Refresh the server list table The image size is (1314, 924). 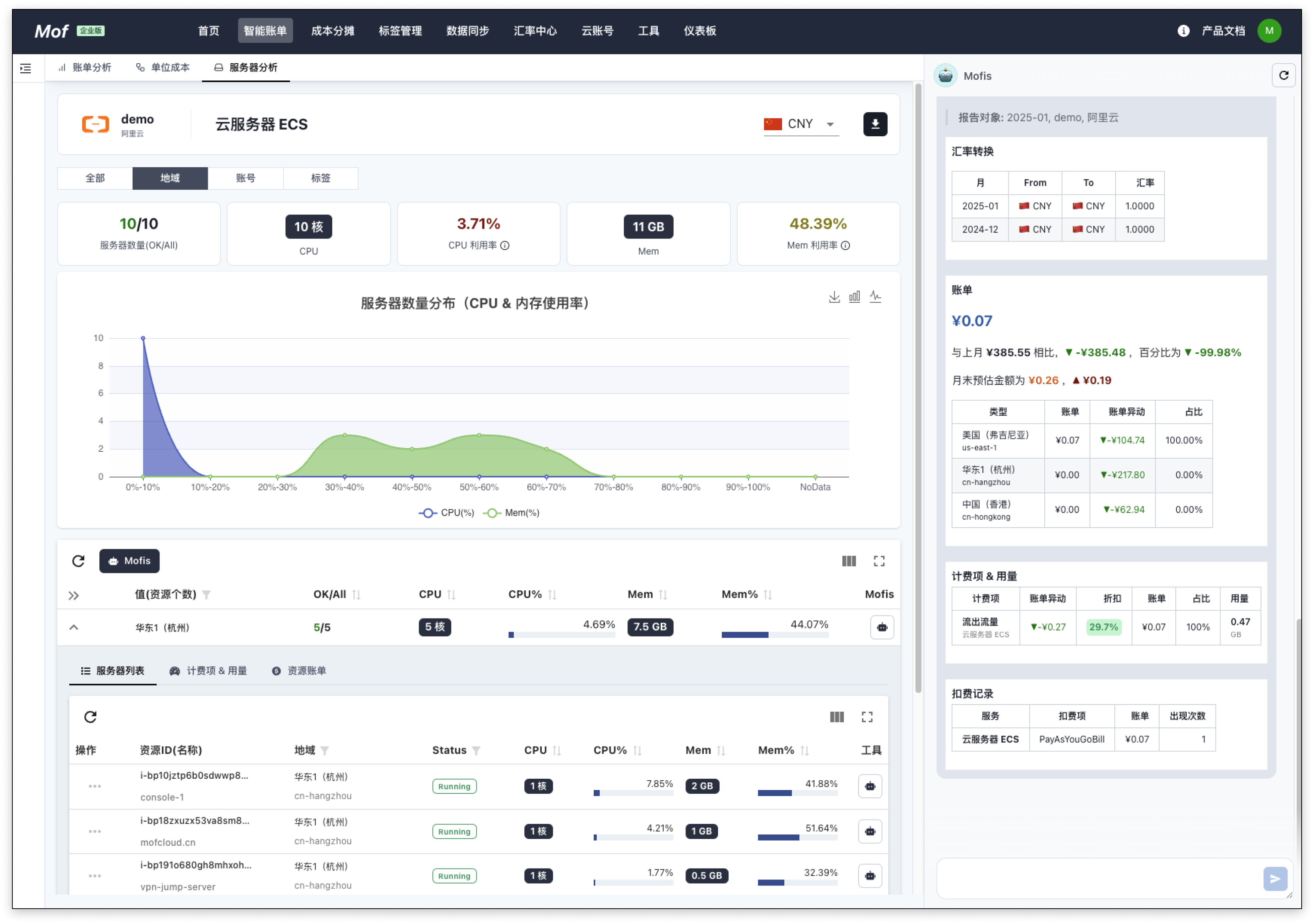(x=90, y=717)
